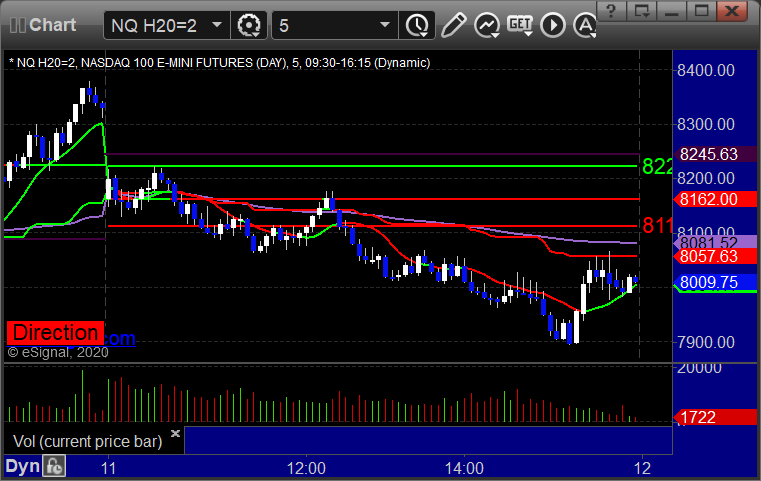761x481 pixels.
Task: Click the red 8057.63 price marker
Action: pos(714,256)
